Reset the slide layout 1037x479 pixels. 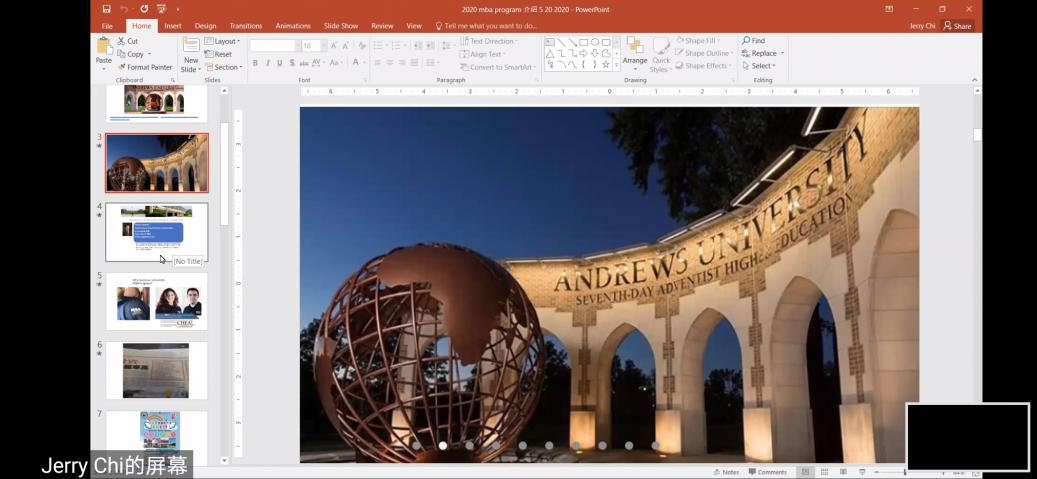(x=218, y=54)
